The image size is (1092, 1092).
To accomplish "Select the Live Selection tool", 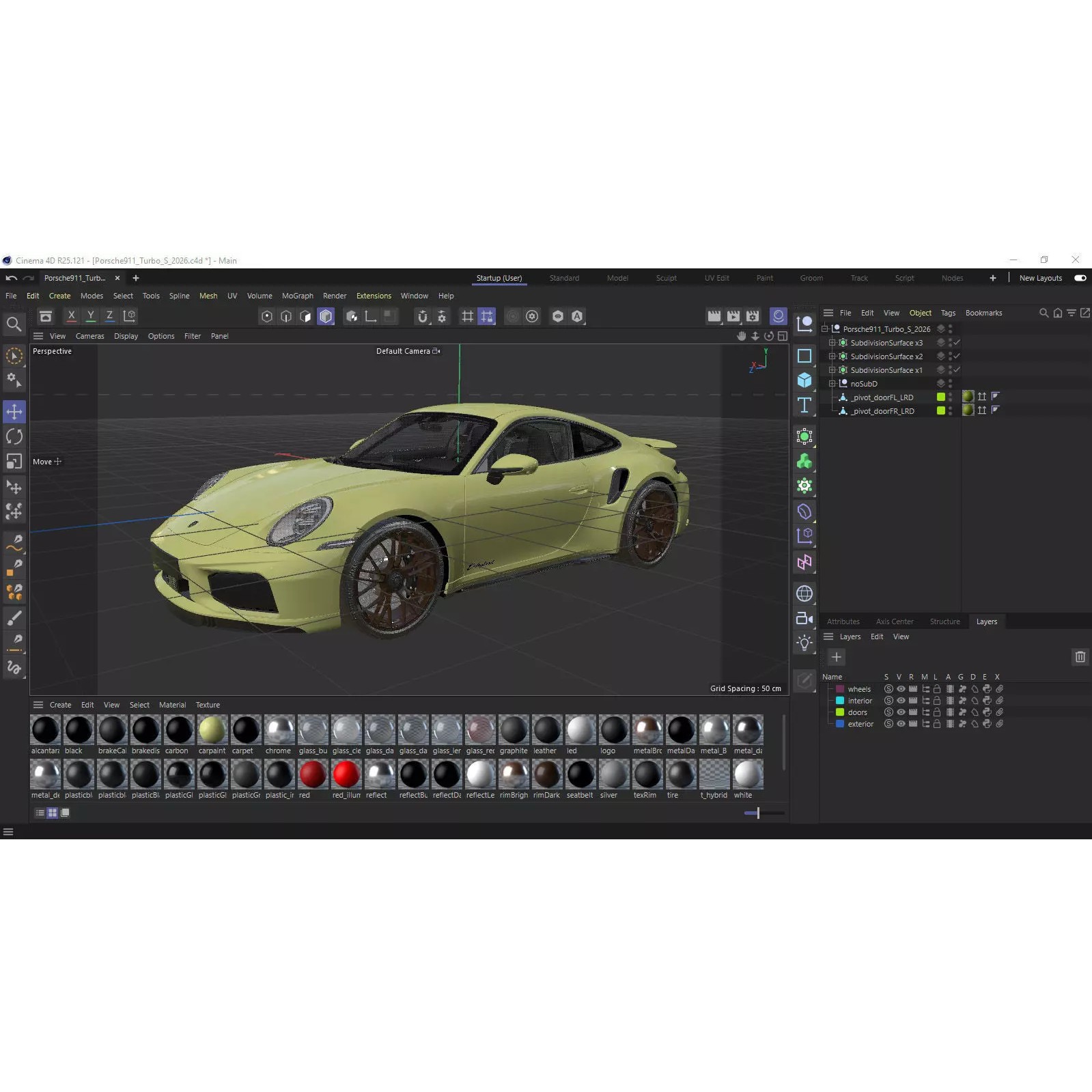I will pyautogui.click(x=14, y=356).
